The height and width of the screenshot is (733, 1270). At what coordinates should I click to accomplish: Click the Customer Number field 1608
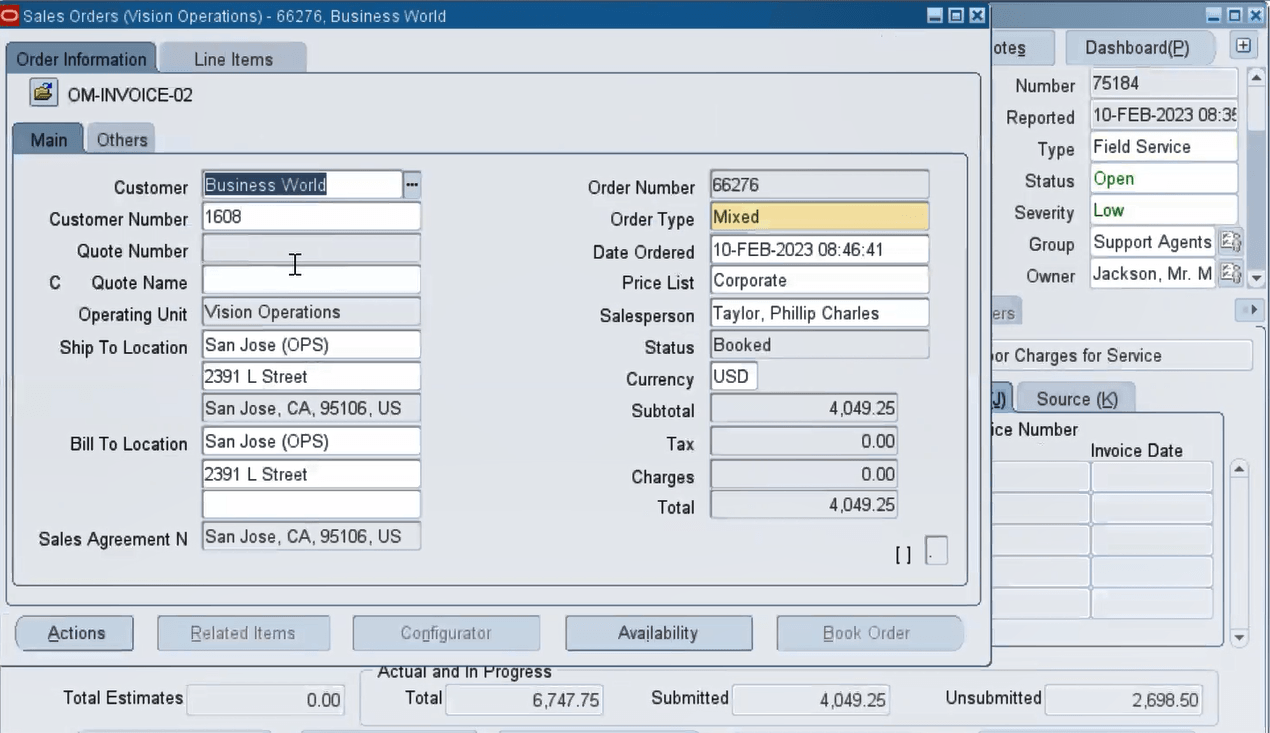pyautogui.click(x=311, y=216)
